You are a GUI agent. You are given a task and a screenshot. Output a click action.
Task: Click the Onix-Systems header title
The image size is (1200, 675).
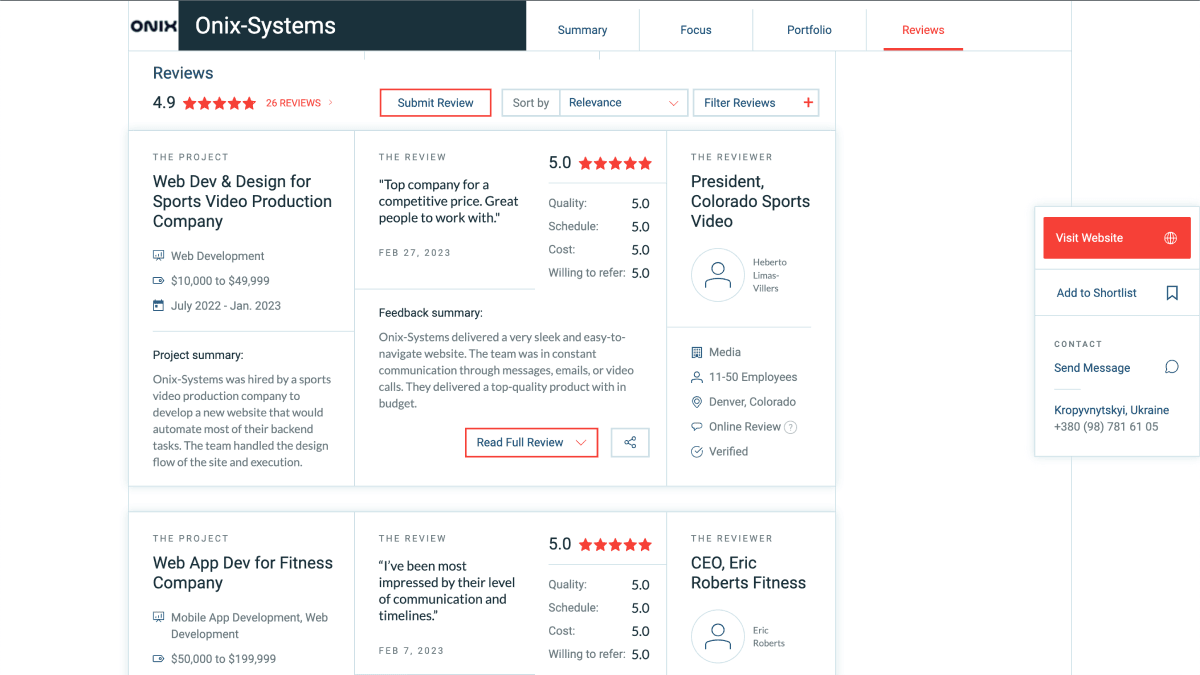266,26
